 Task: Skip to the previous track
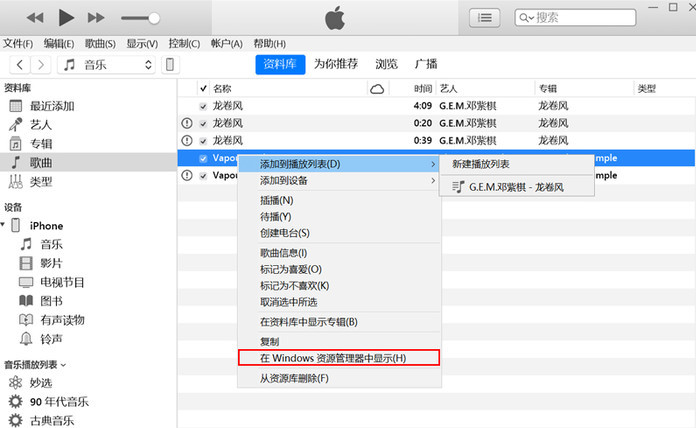(x=36, y=18)
